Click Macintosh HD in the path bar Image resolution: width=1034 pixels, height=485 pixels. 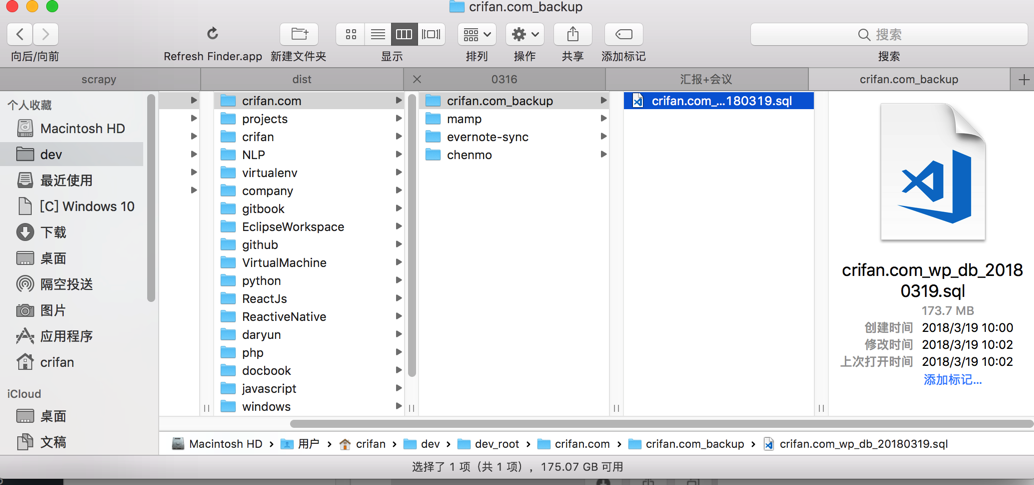point(218,444)
